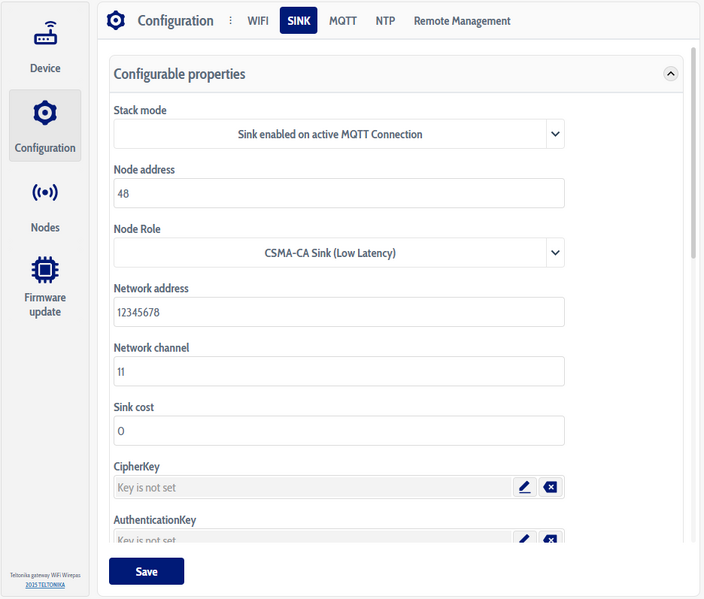The image size is (704, 599).
Task: Open the Remote Management tab
Action: click(462, 21)
